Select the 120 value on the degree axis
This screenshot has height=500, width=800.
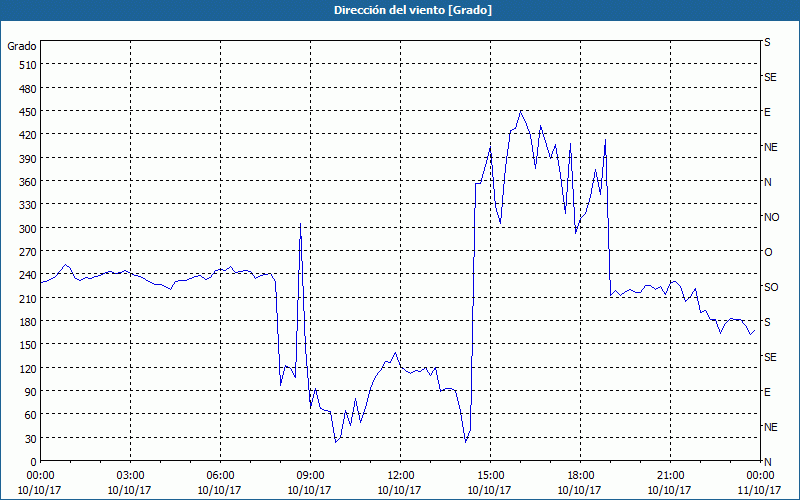pyautogui.click(x=28, y=369)
